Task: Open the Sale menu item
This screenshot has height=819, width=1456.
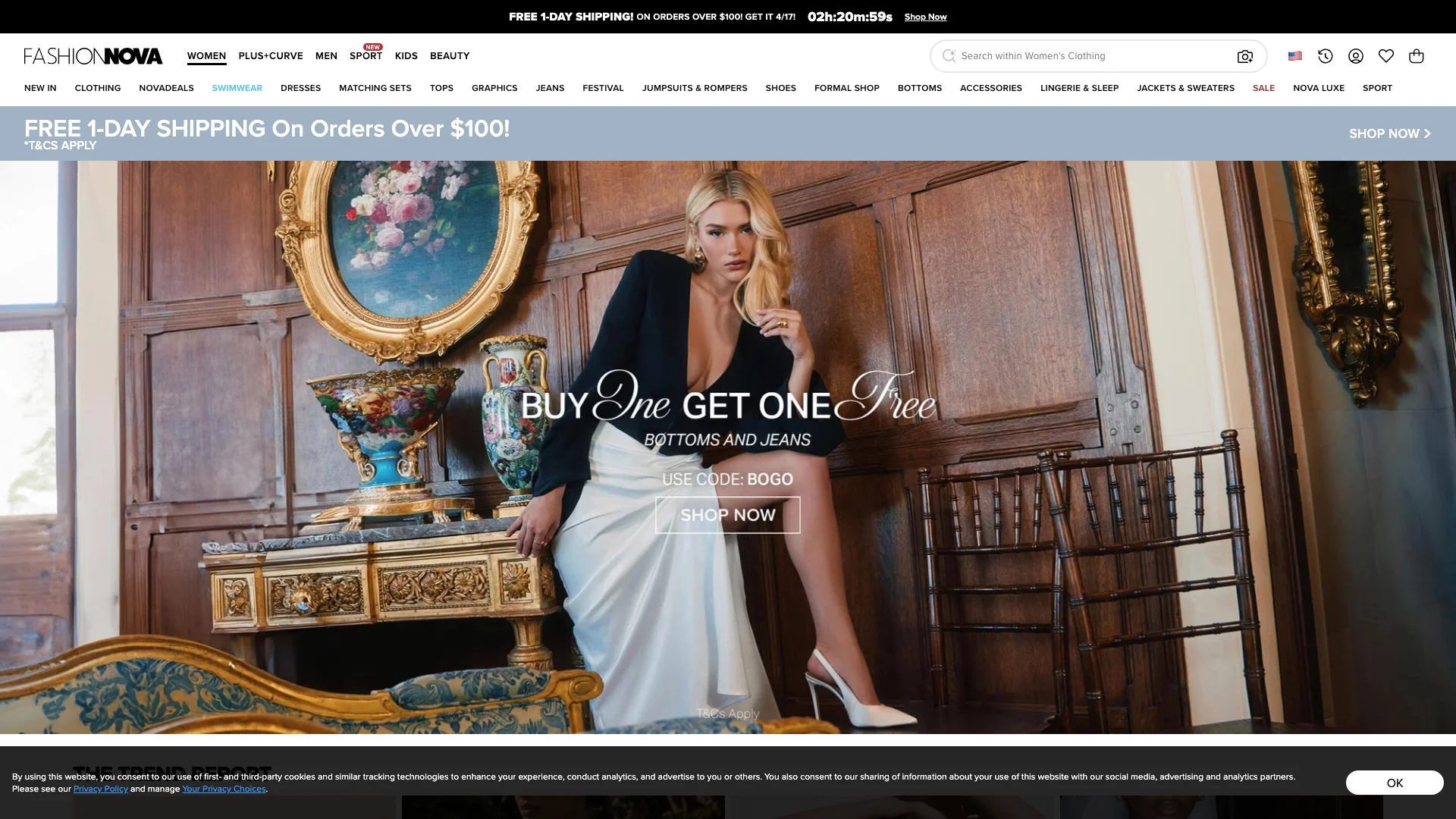Action: tap(1263, 88)
